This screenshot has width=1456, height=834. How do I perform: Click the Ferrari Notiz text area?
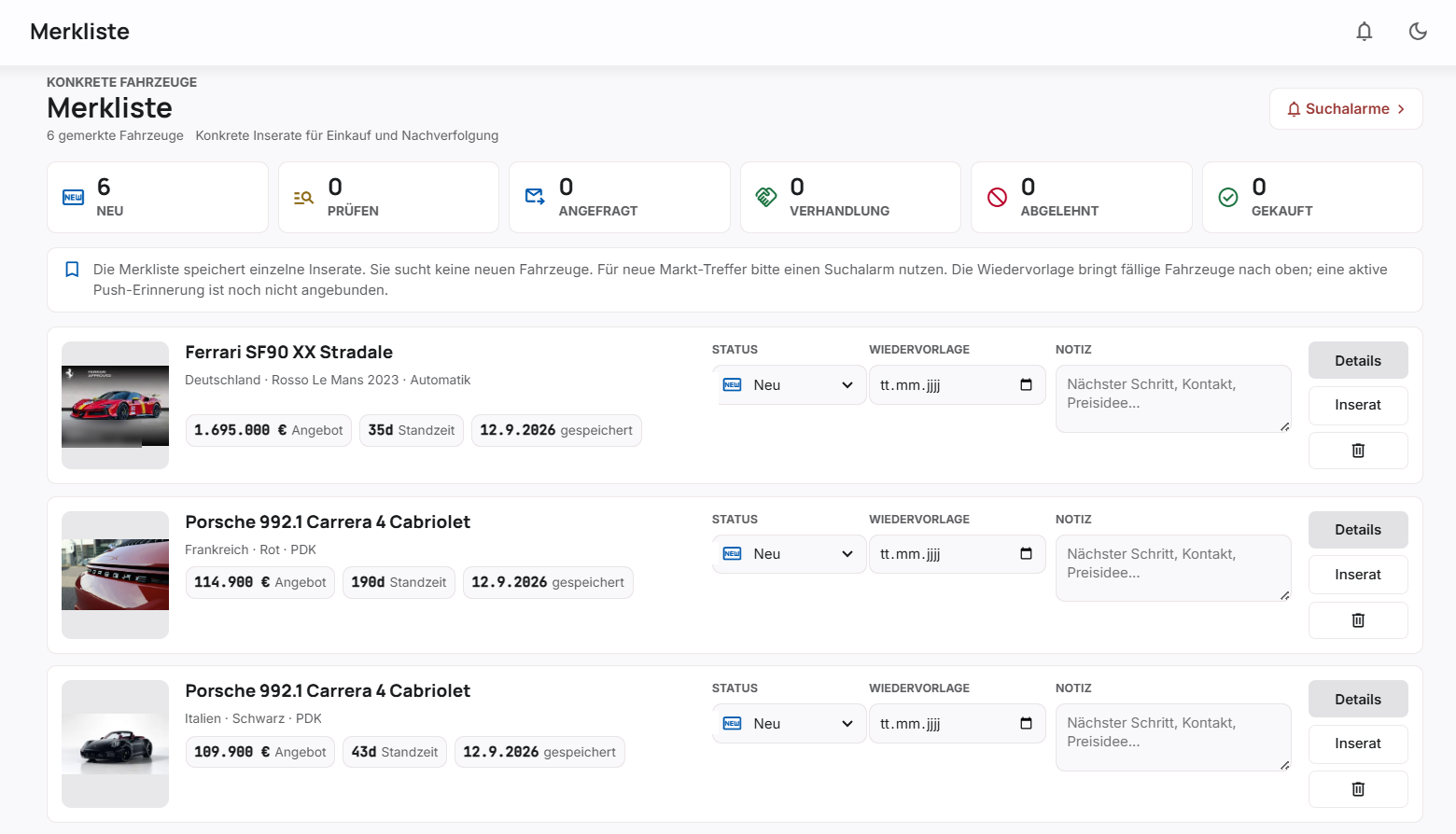tap(1173, 399)
